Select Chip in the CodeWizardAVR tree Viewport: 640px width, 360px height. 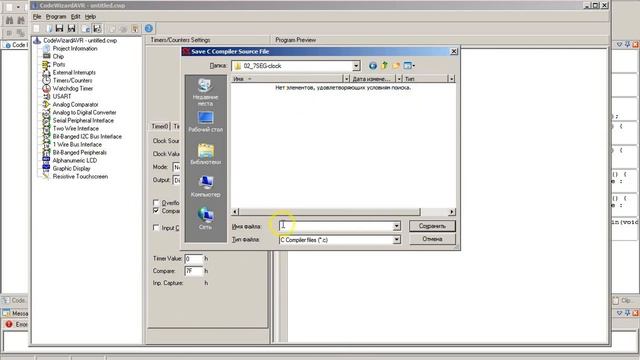coord(58,56)
